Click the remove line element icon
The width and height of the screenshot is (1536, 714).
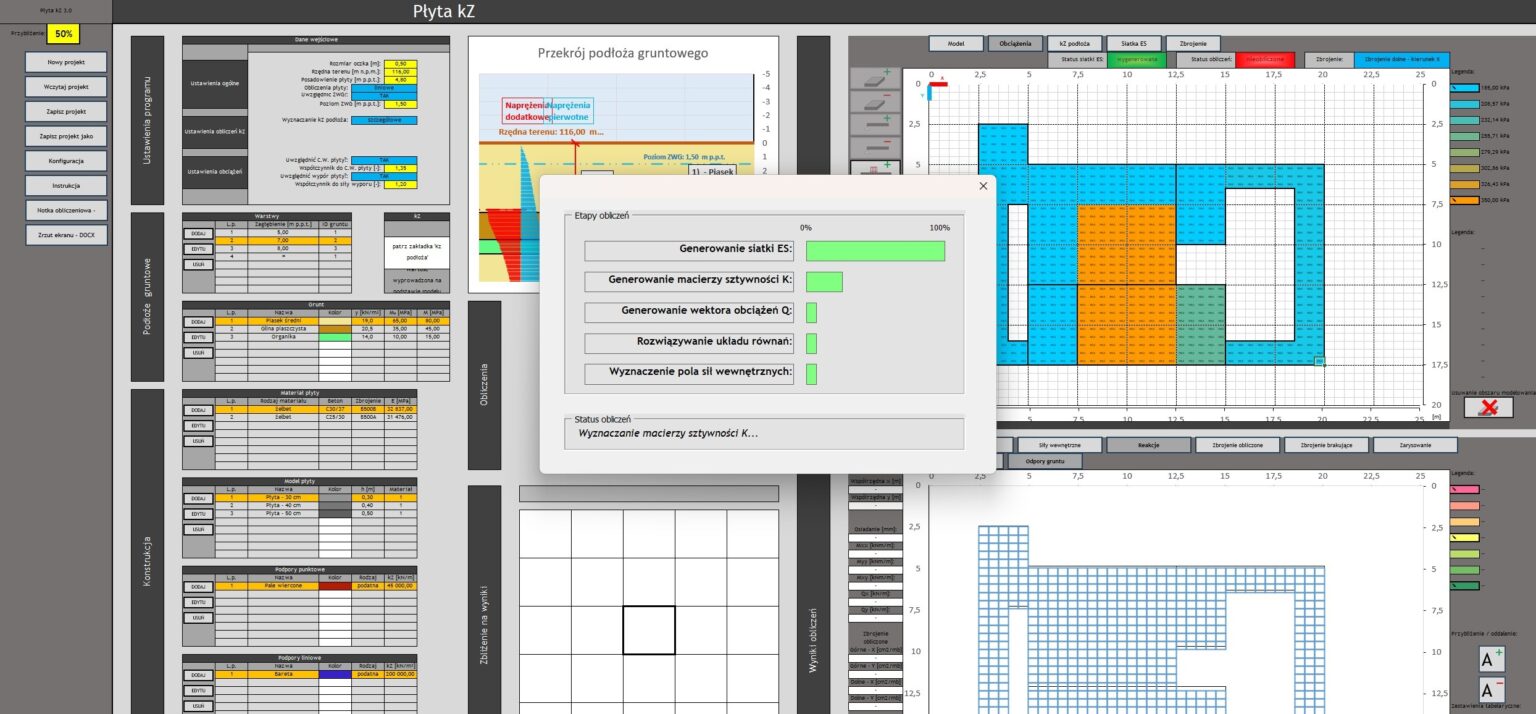(x=872, y=148)
